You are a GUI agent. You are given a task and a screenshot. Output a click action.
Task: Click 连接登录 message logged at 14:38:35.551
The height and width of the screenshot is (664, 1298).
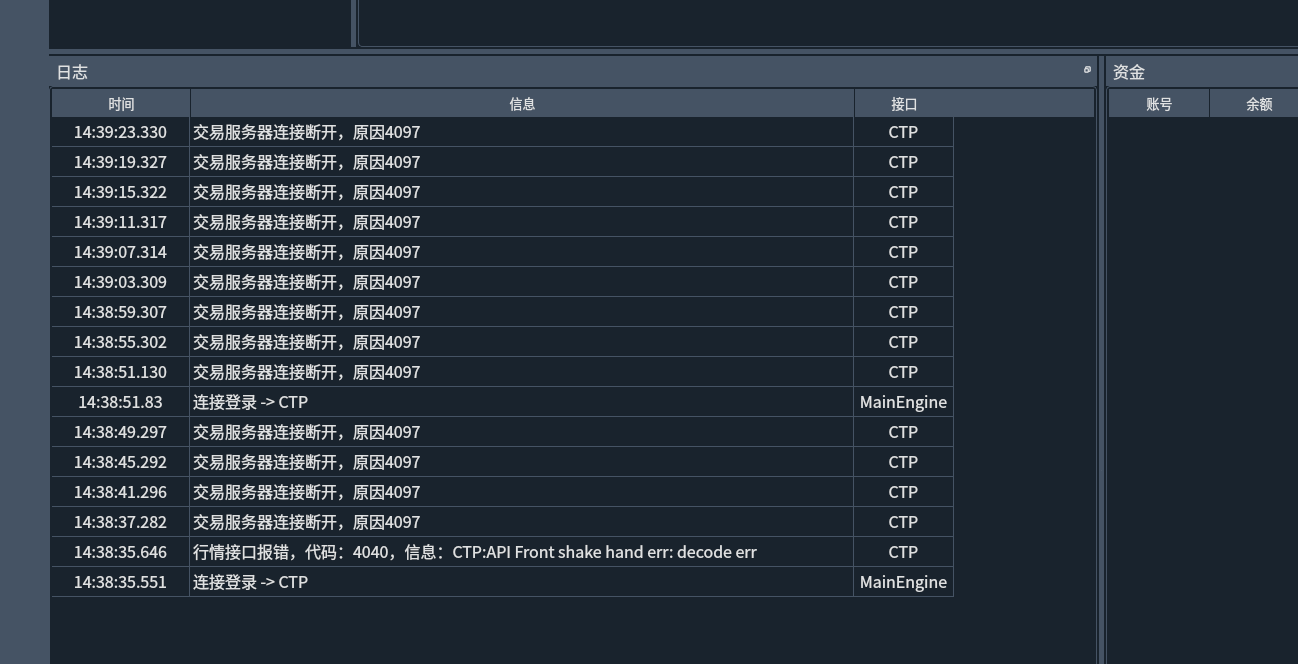[x=250, y=582]
